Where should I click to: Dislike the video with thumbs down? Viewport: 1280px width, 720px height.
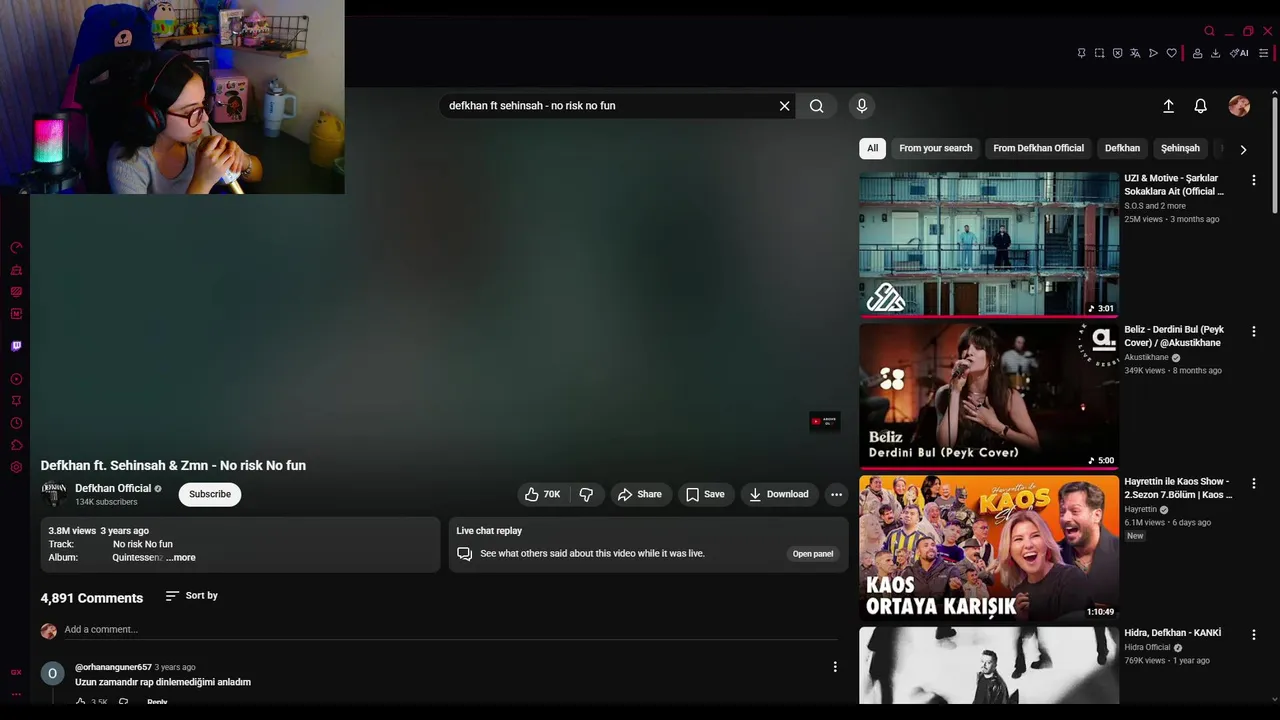point(586,494)
